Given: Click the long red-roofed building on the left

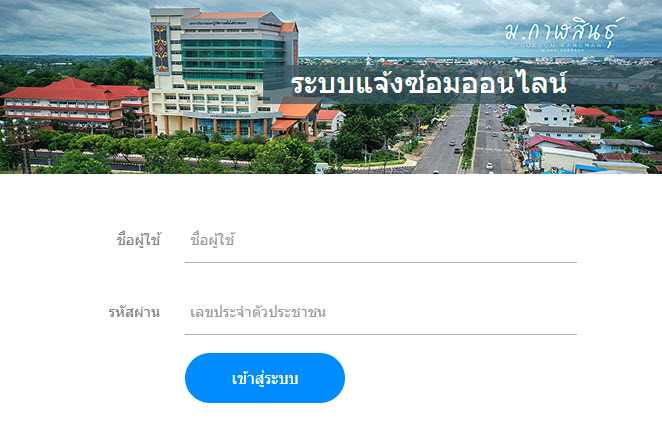Looking at the screenshot, I should click(x=74, y=103).
